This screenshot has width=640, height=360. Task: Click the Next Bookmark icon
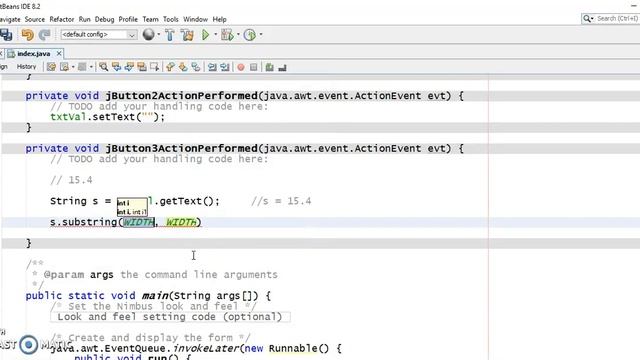183,67
